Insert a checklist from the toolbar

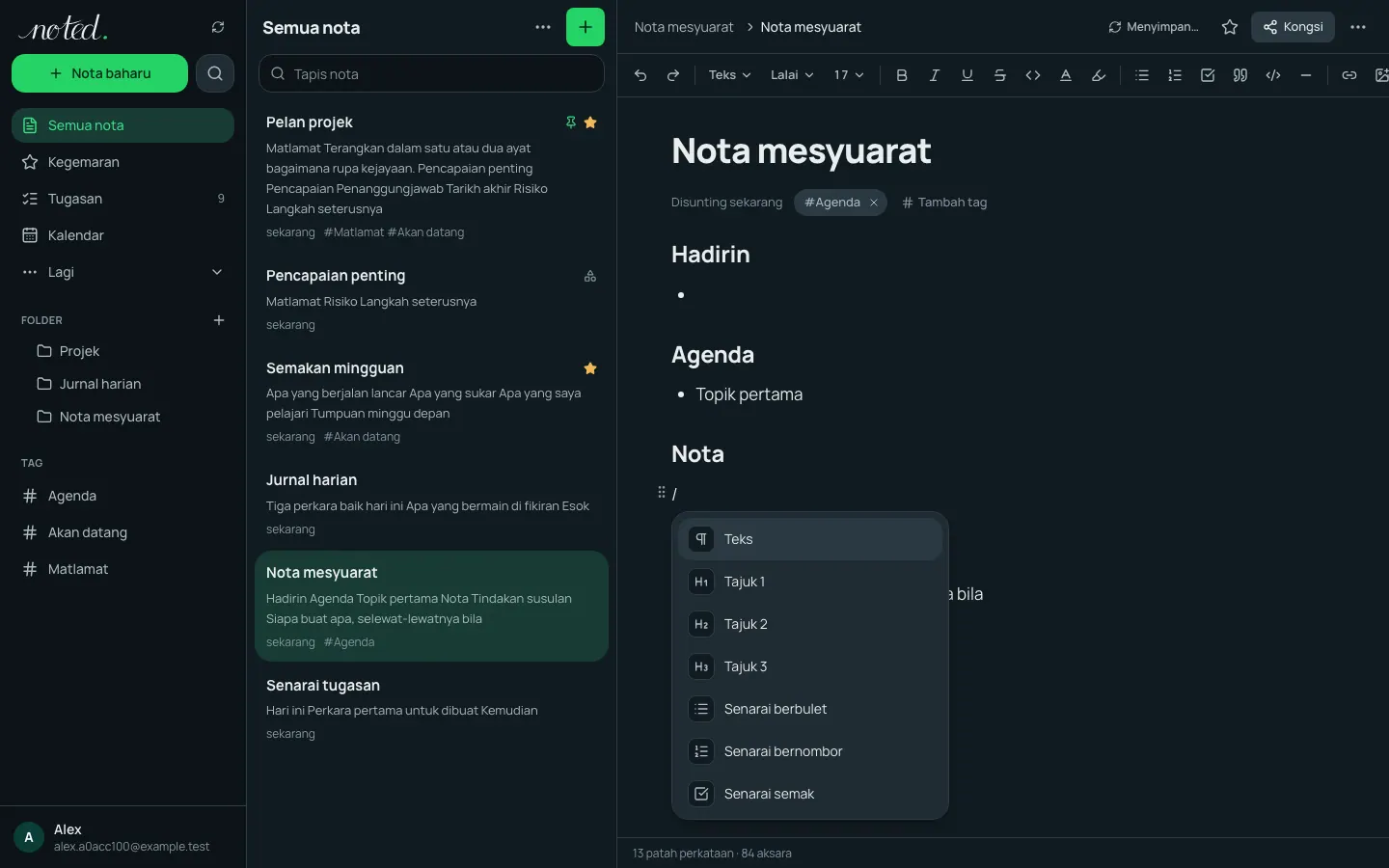pyautogui.click(x=1208, y=75)
